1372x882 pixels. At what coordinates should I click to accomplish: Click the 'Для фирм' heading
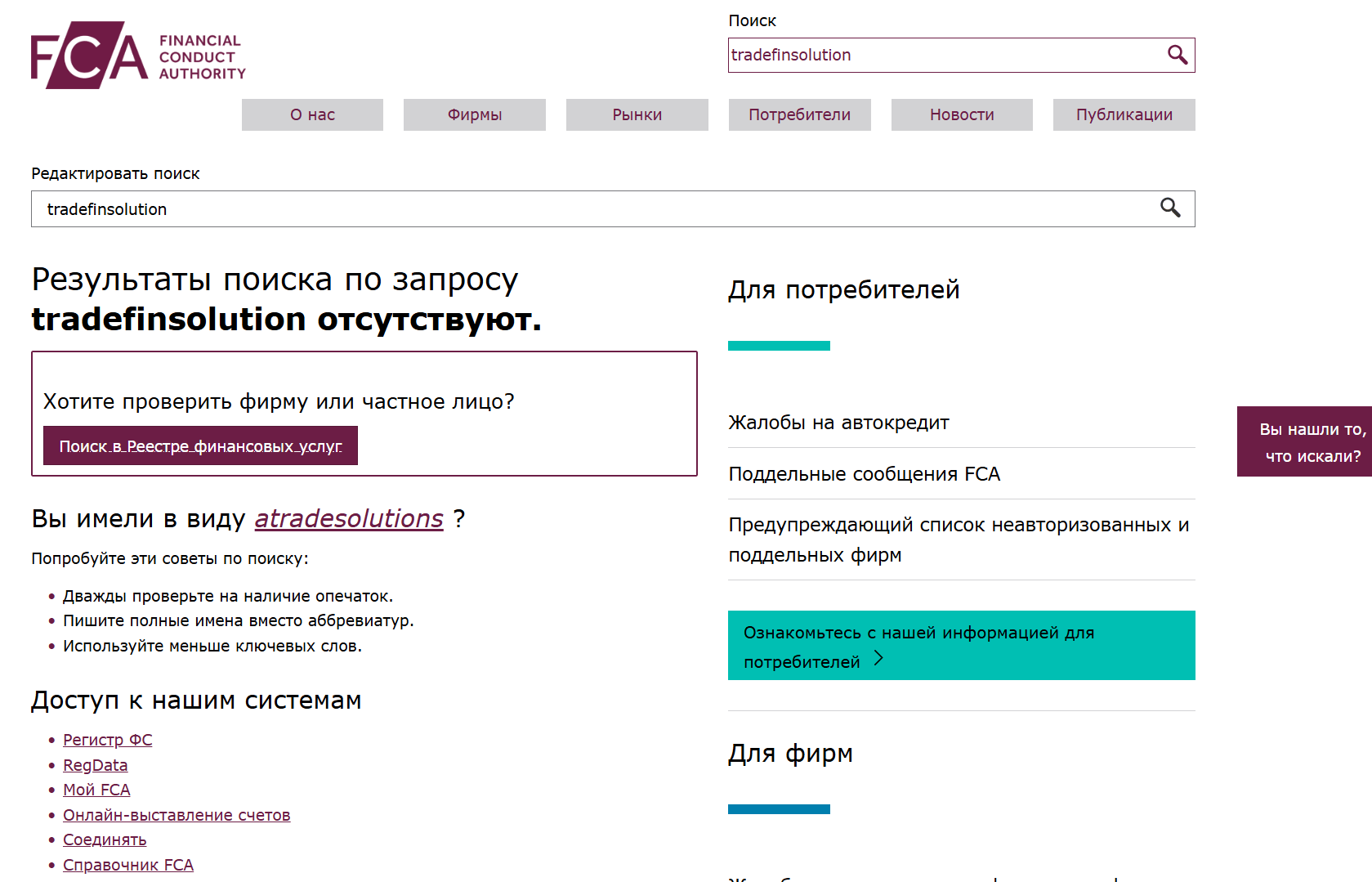(790, 753)
